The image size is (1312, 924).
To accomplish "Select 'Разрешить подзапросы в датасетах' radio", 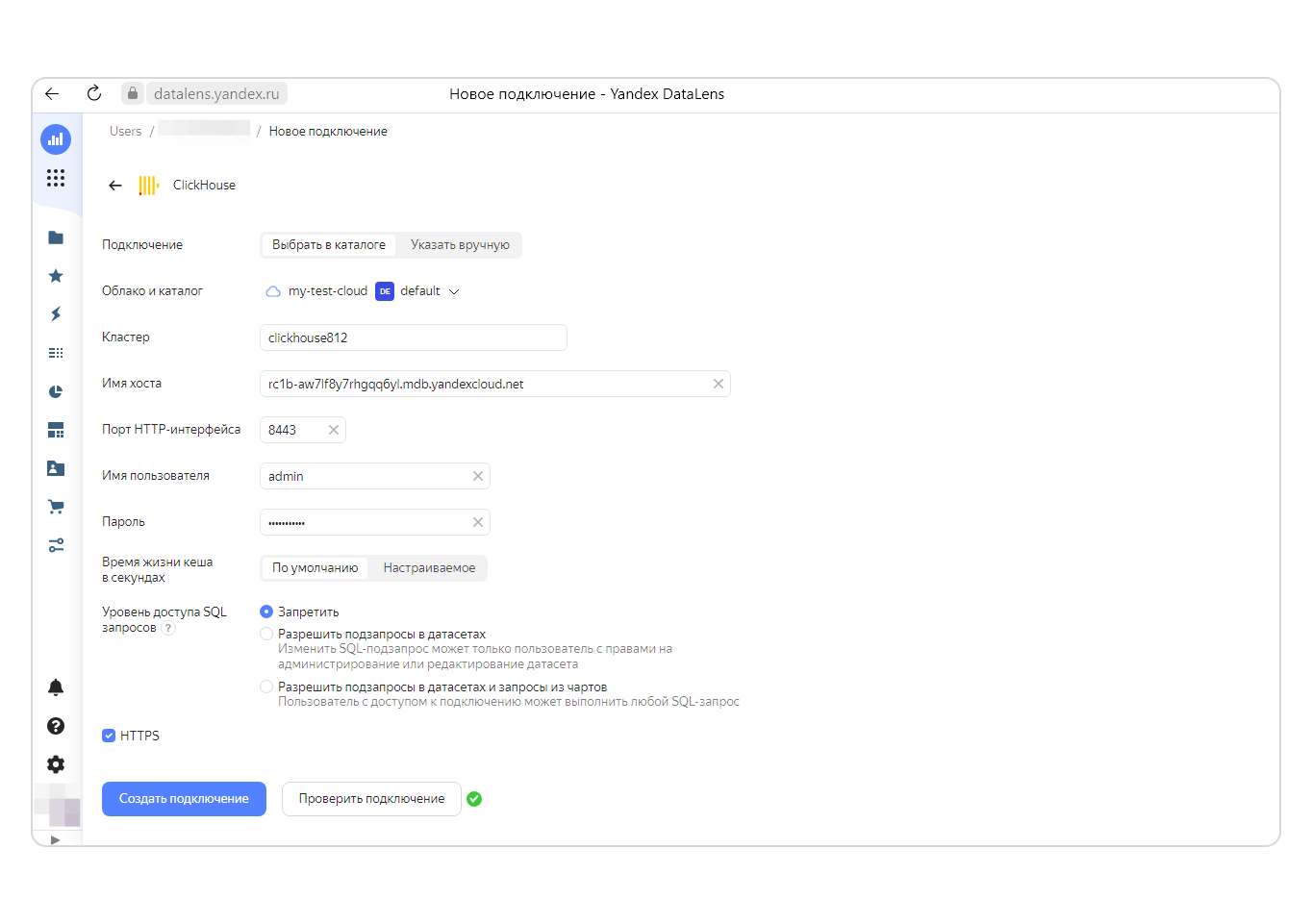I will coord(266,634).
